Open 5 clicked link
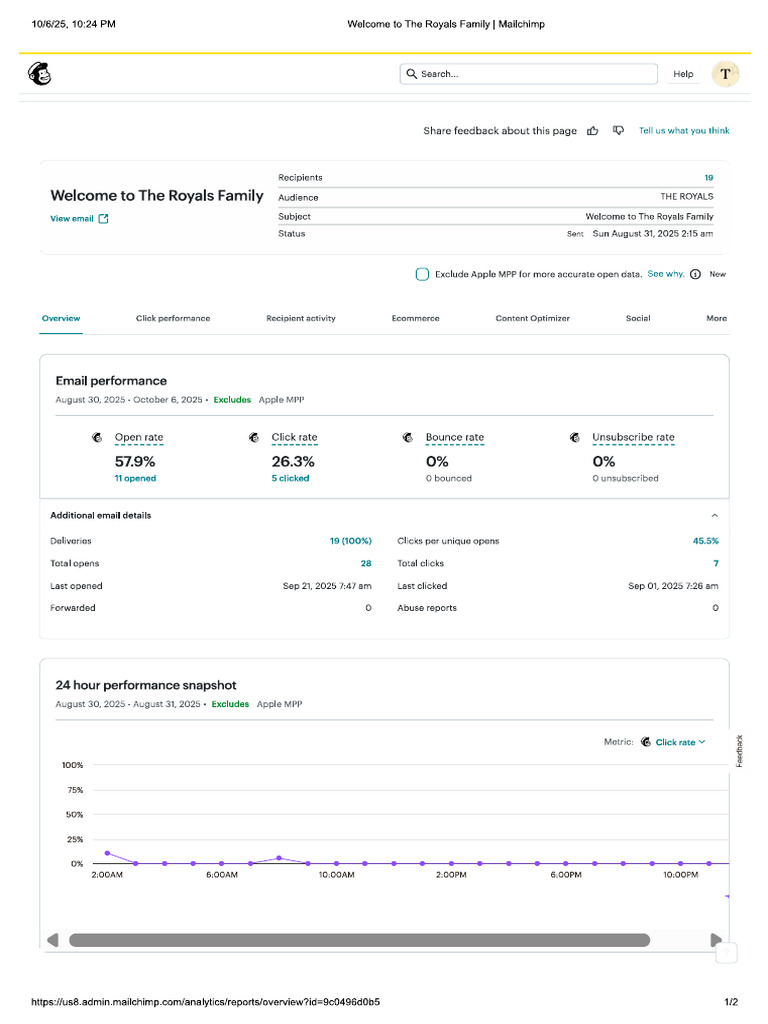This screenshot has width=768, height=1024. pyautogui.click(x=290, y=478)
